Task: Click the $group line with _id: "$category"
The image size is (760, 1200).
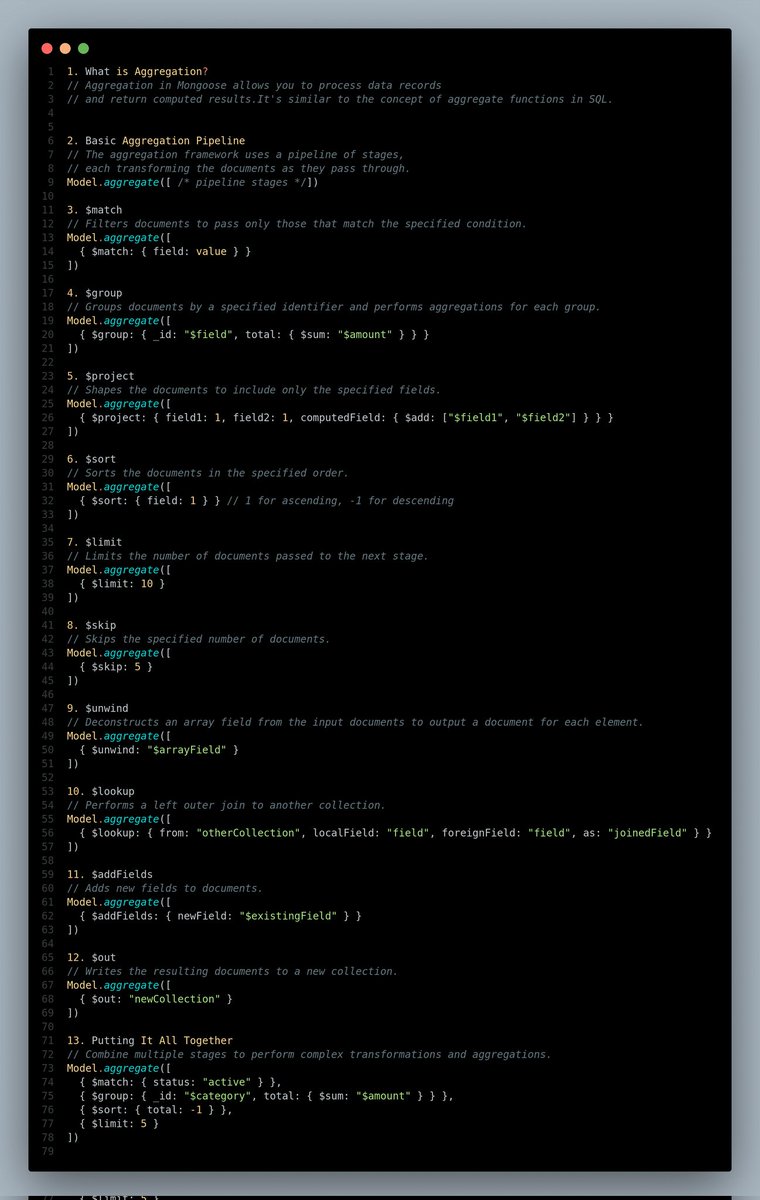Action: (266, 1095)
